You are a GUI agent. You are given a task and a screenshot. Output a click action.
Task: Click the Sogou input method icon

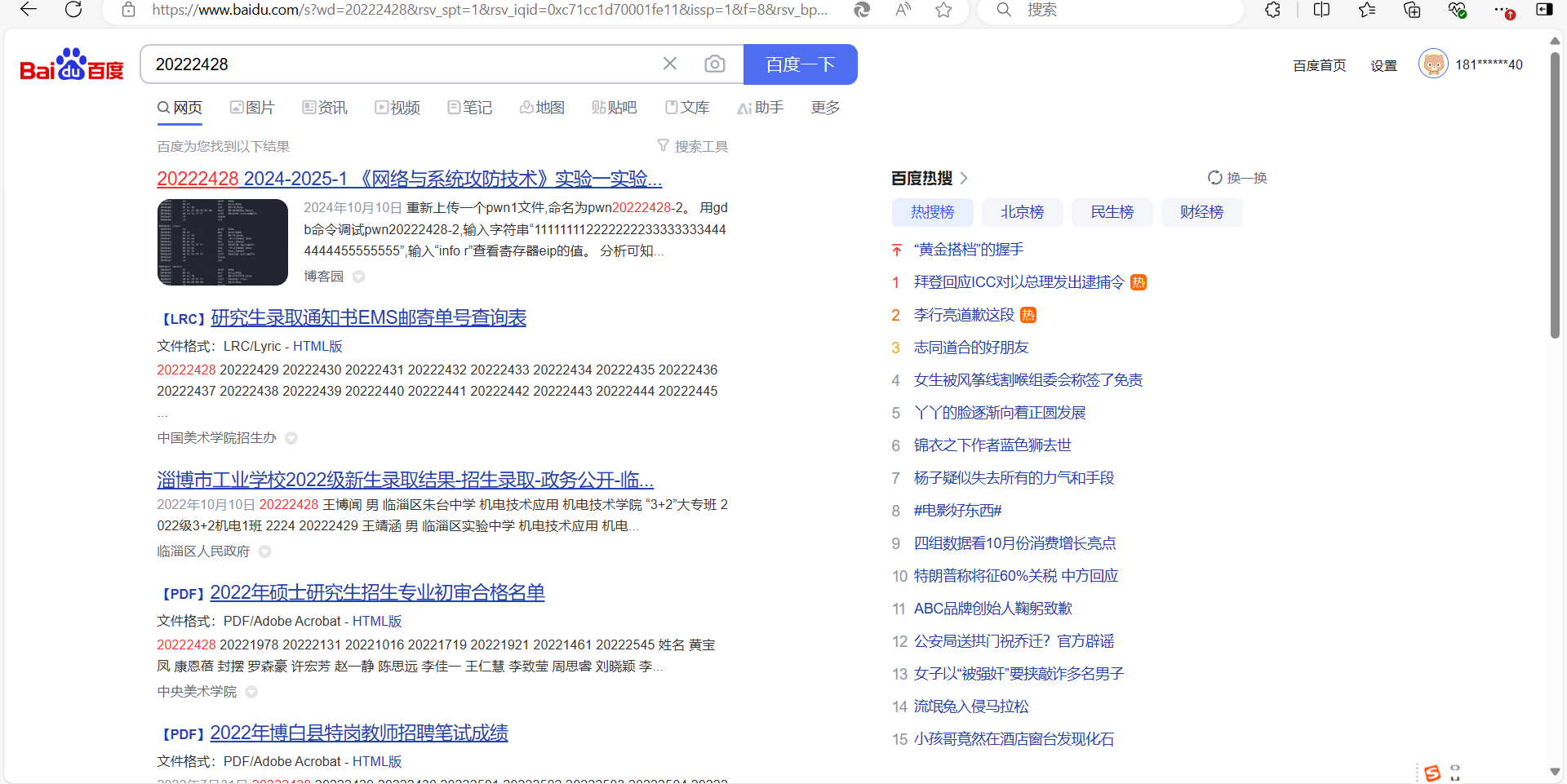pos(1432,773)
